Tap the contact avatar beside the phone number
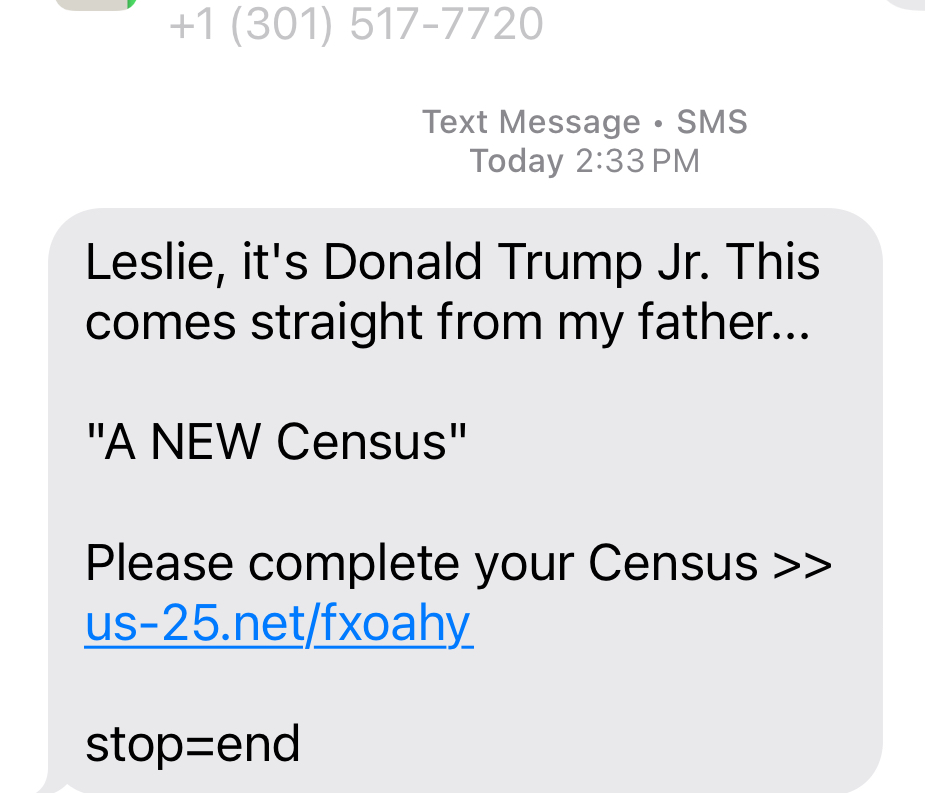Screen dimensions: 925x793 point(96,4)
